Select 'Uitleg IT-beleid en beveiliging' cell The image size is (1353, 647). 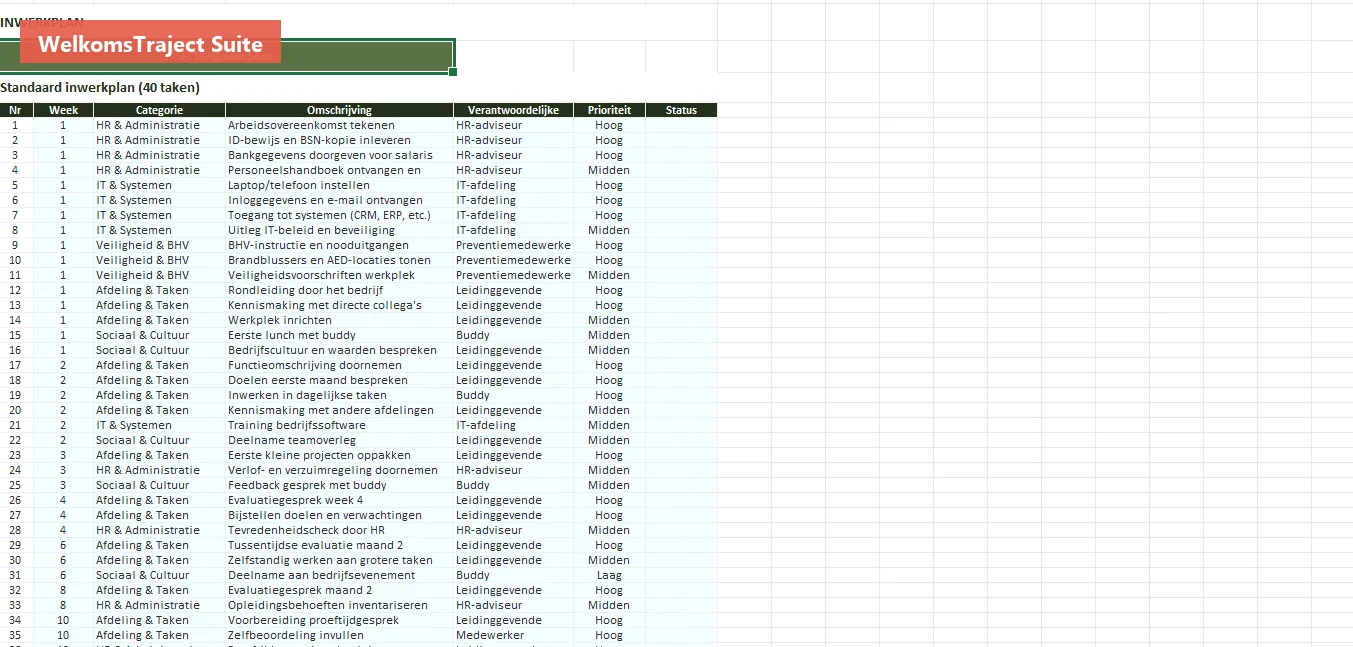pos(340,230)
